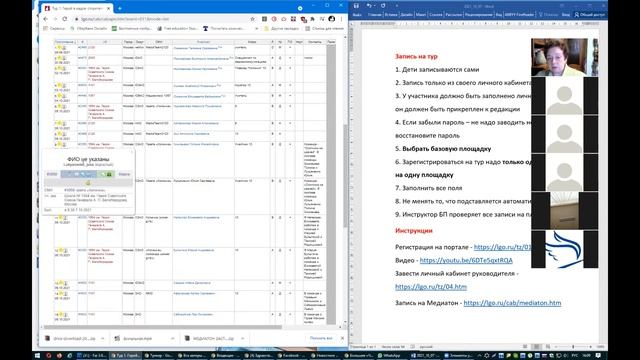Image resolution: width=640 pixels, height=360 pixels.
Task: Switch to the Ссылки ribbon tab
Action: pos(436,15)
